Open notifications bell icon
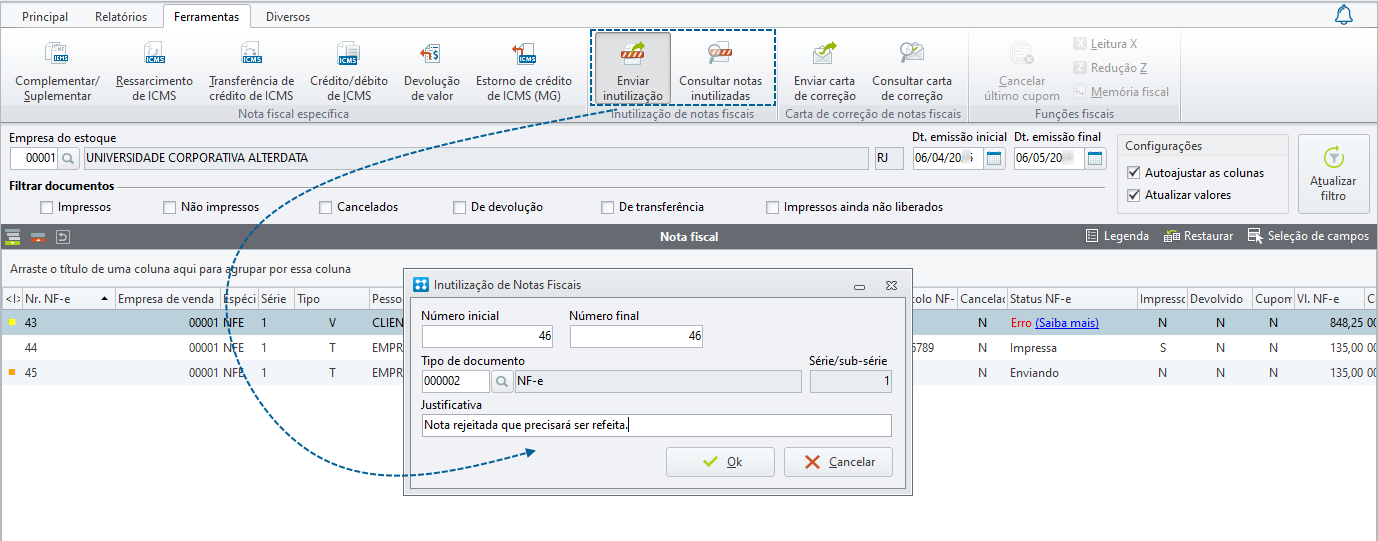 pos(1344,15)
